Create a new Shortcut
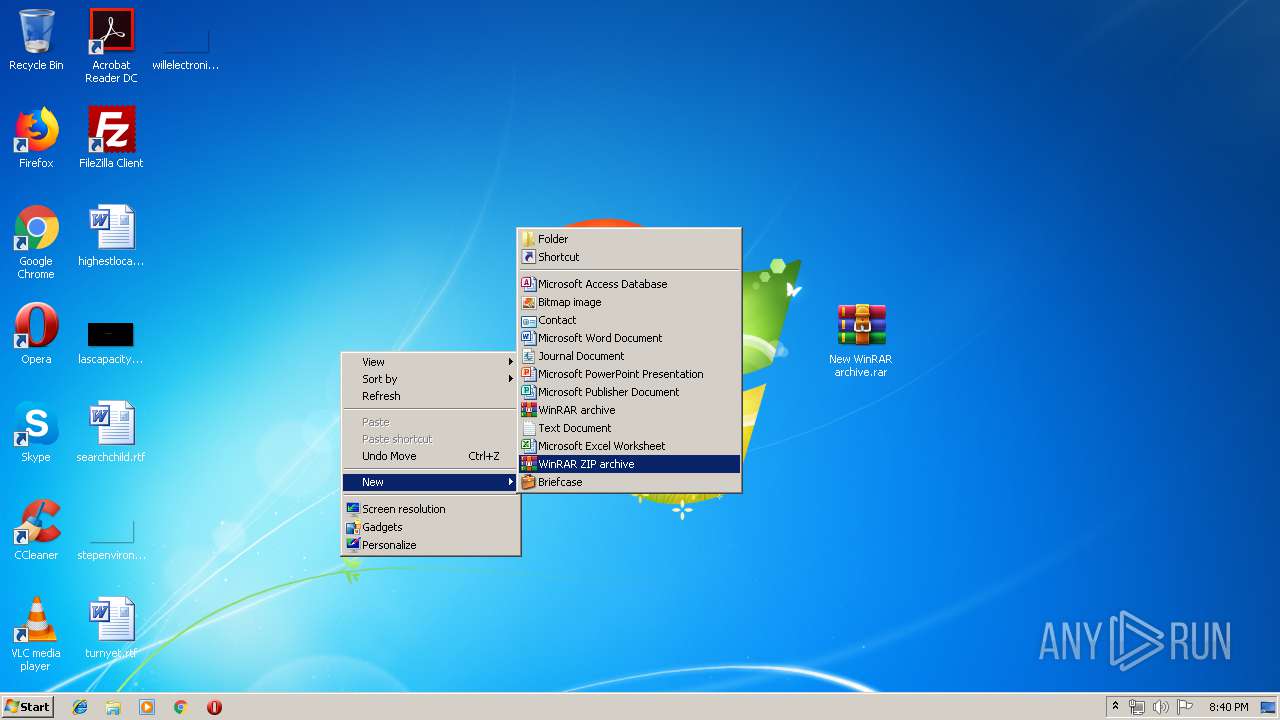The width and height of the screenshot is (1280, 720). pos(629,257)
